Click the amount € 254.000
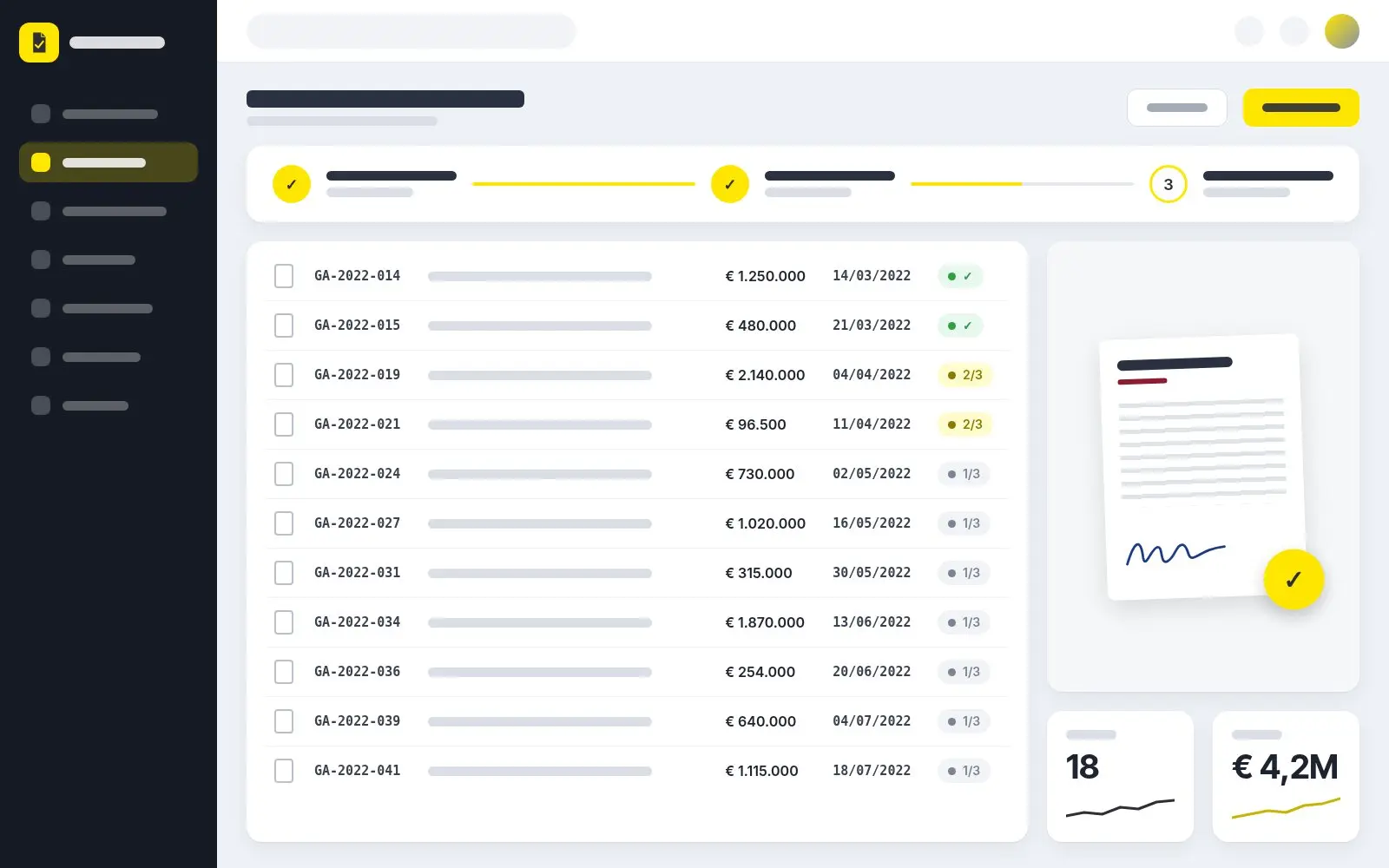The width and height of the screenshot is (1389, 868). pos(760,672)
